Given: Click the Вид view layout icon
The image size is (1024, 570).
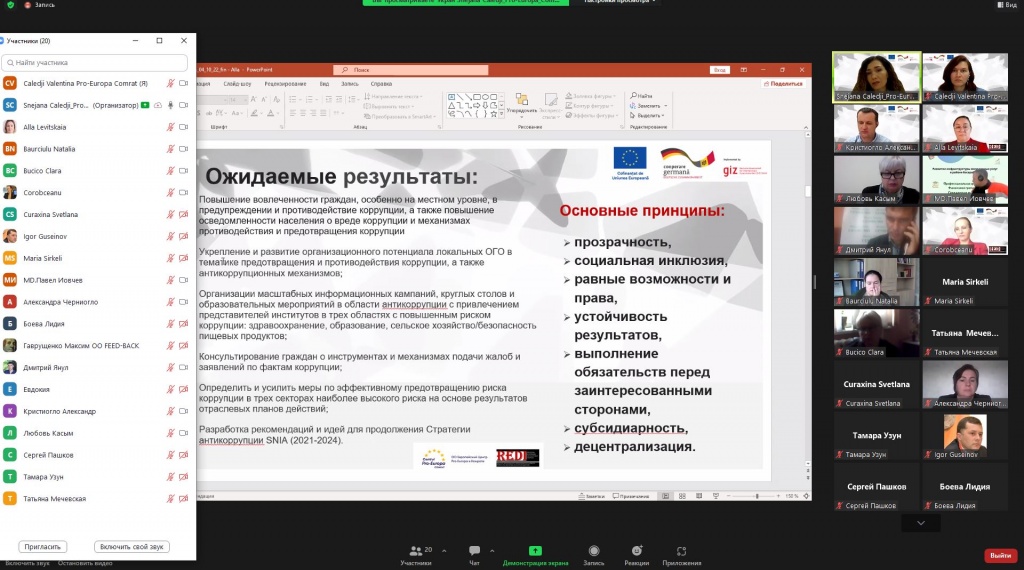Looking at the screenshot, I should (1001, 5).
